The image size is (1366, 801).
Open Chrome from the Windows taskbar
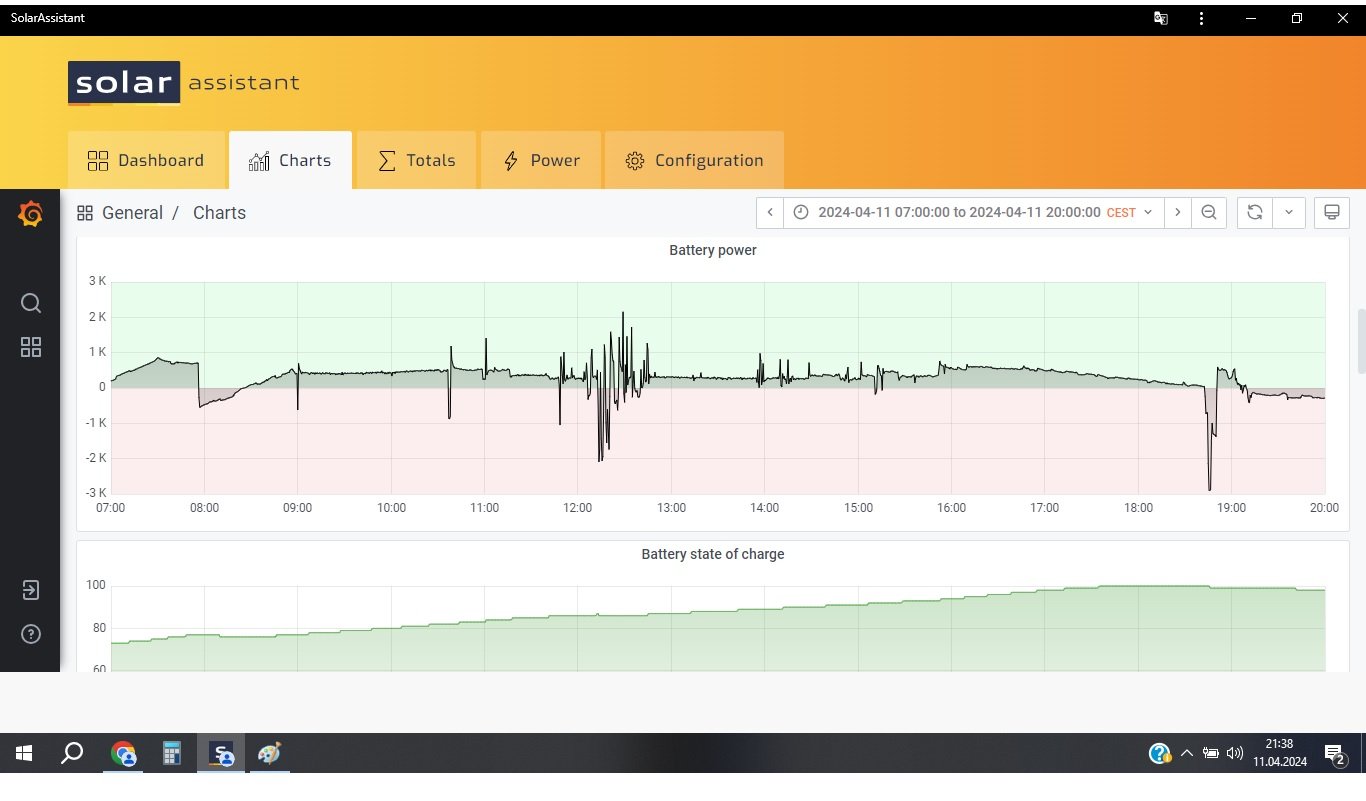click(x=123, y=754)
